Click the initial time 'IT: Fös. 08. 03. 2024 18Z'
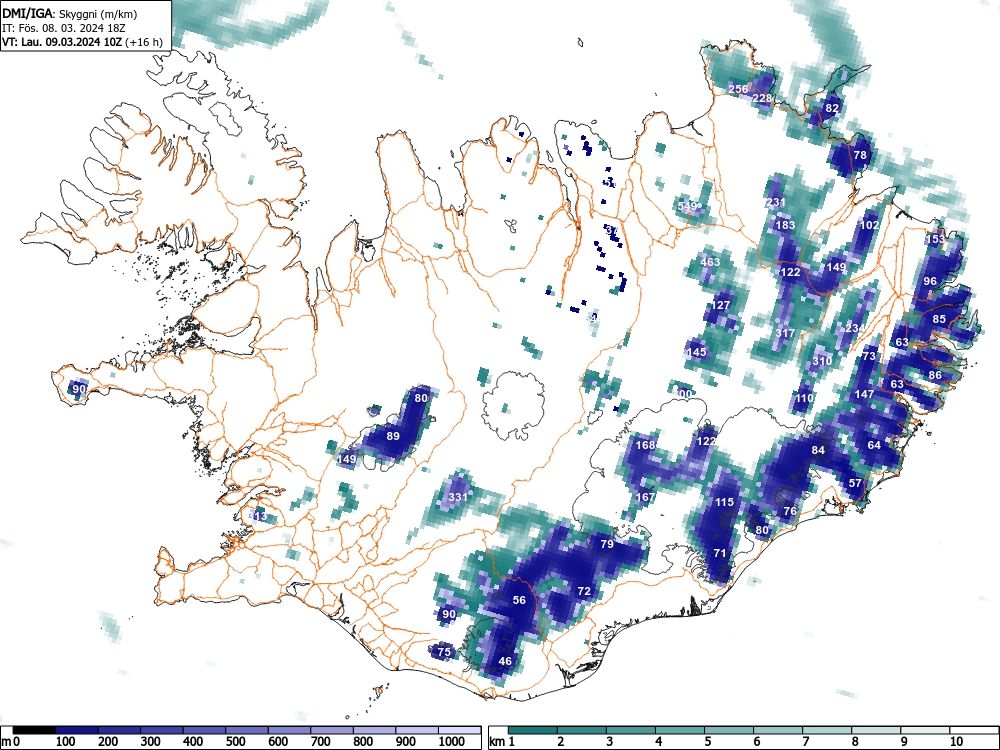 click(64, 28)
